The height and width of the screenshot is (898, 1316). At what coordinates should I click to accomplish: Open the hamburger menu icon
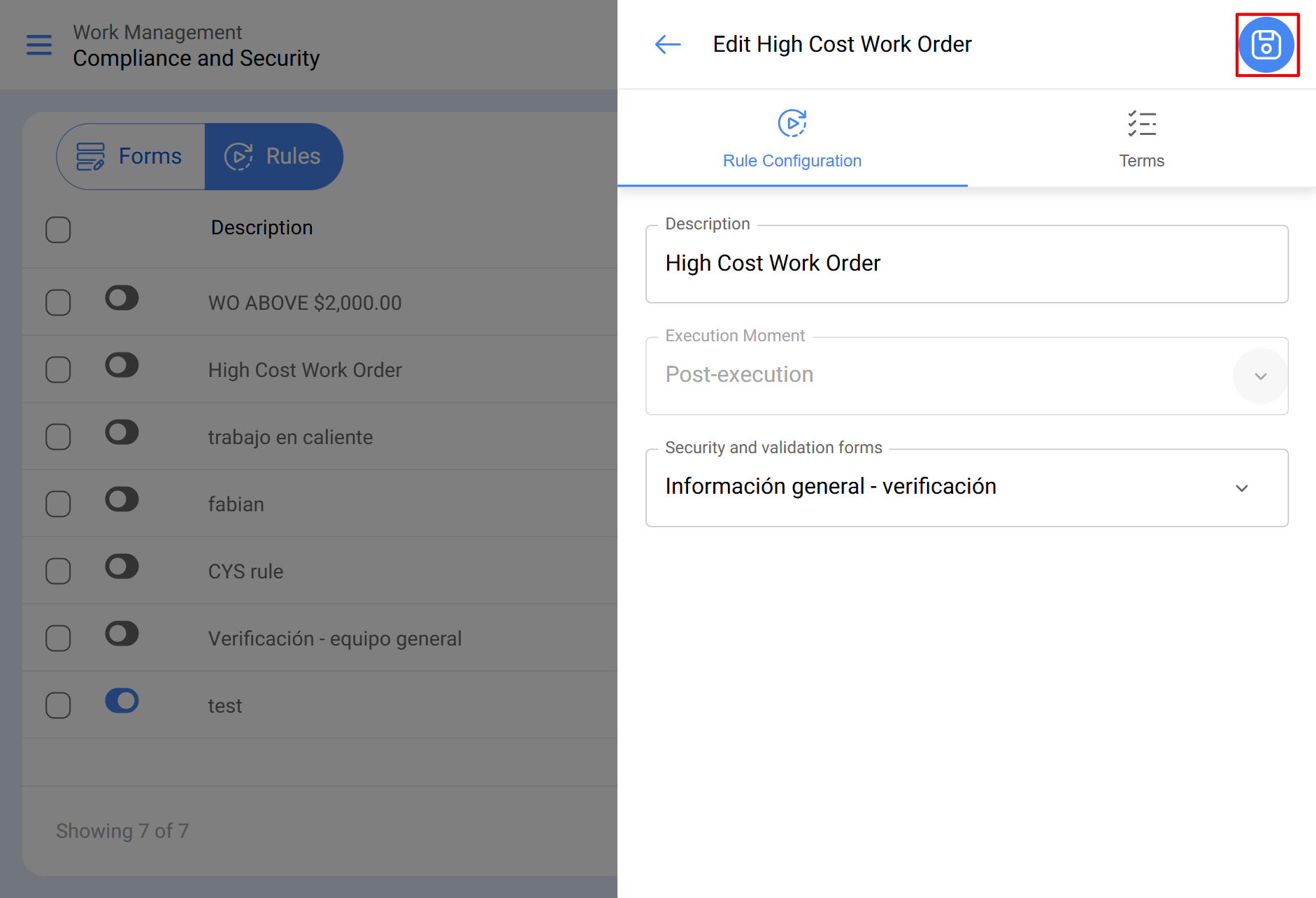(x=39, y=45)
